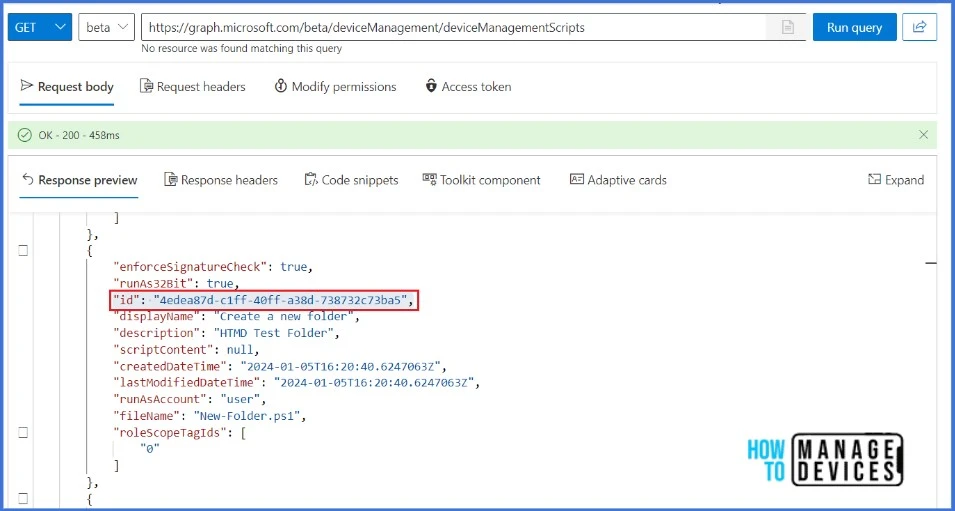This screenshot has height=511, width=955.
Task: Click the Modify permissions key icon
Action: (x=281, y=86)
